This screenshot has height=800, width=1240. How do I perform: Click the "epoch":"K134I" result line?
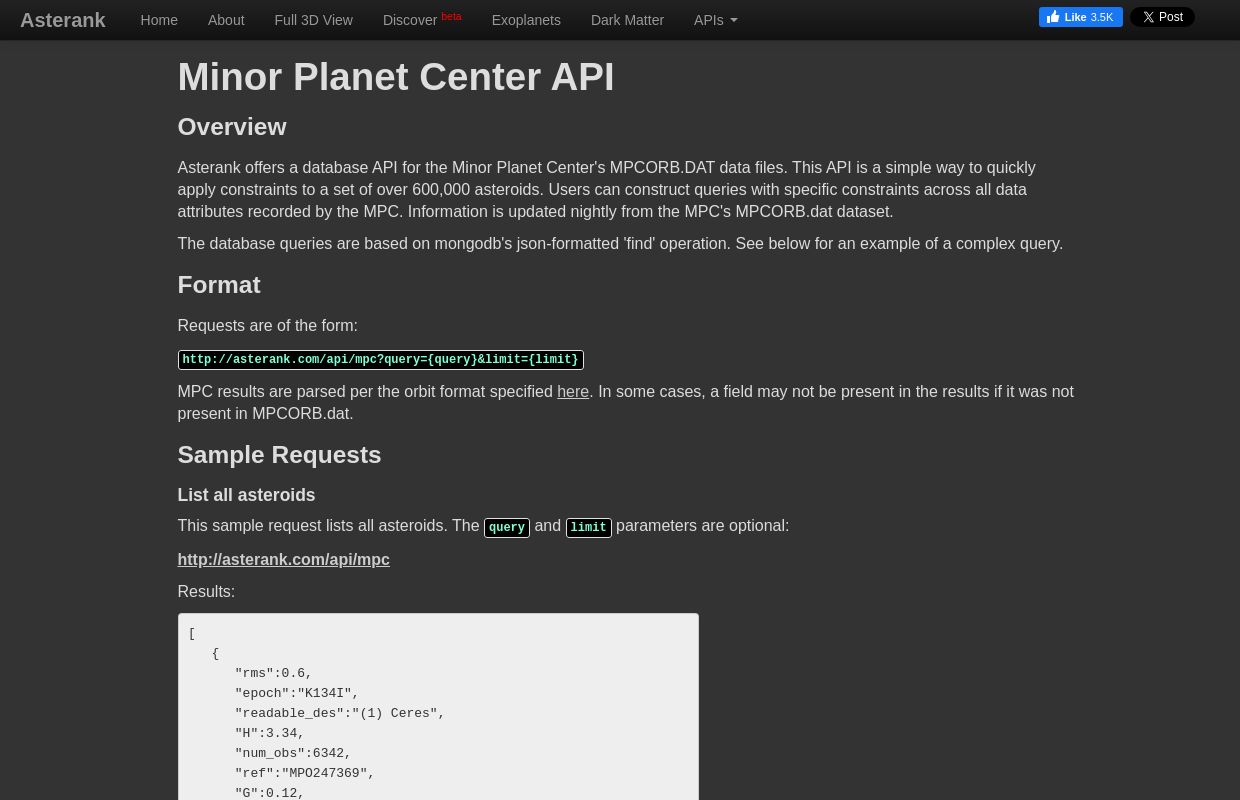click(297, 693)
